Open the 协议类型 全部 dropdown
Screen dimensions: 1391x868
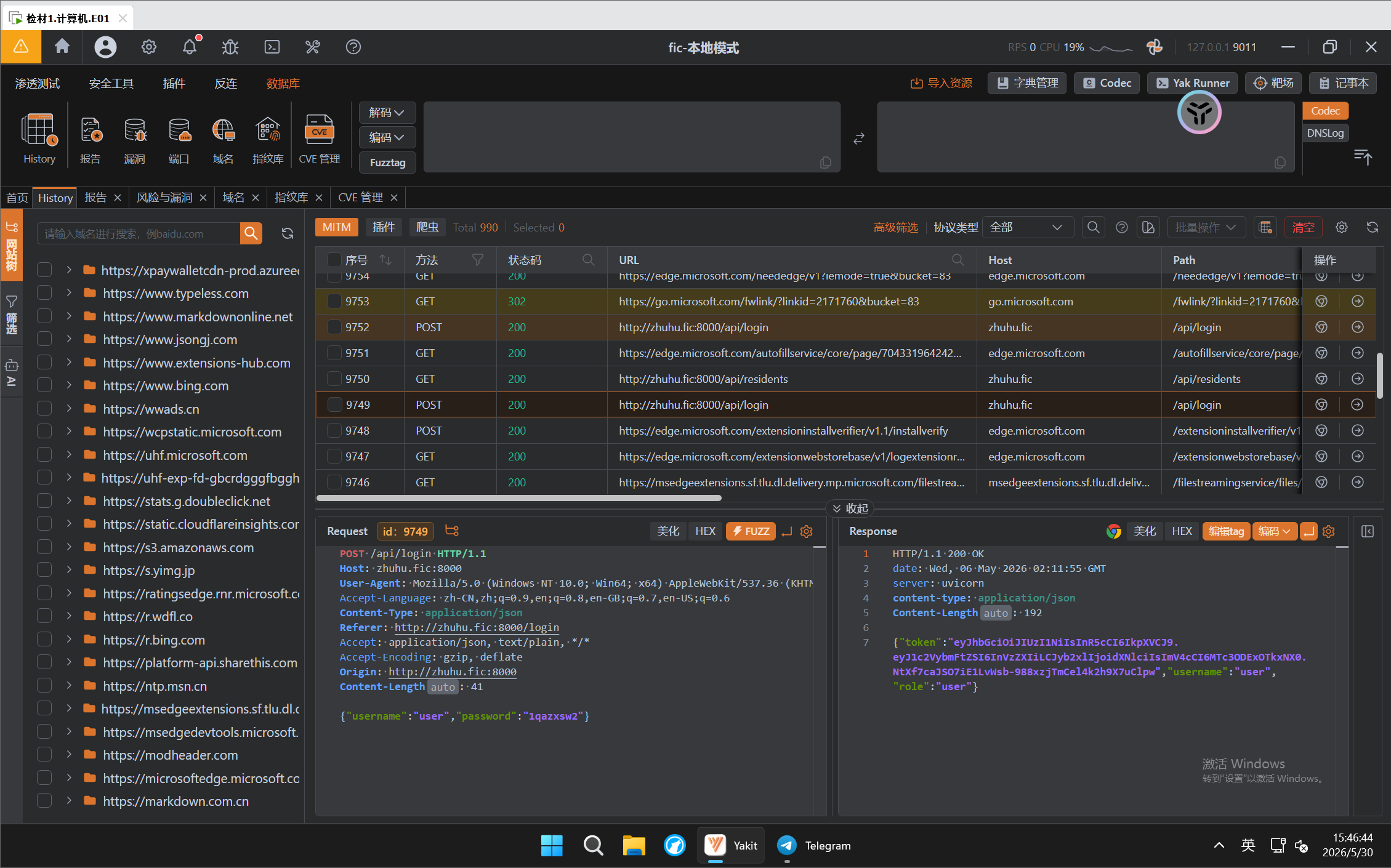point(1028,227)
